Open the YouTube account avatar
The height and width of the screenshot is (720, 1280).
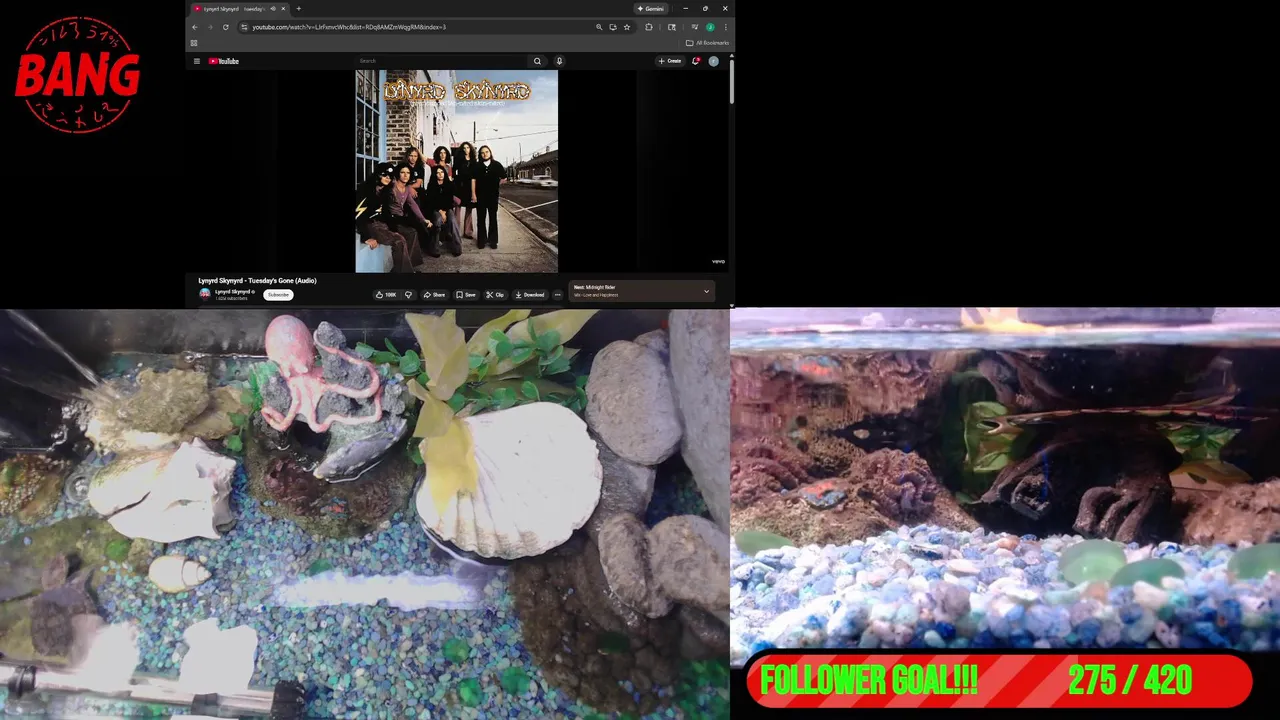[713, 61]
